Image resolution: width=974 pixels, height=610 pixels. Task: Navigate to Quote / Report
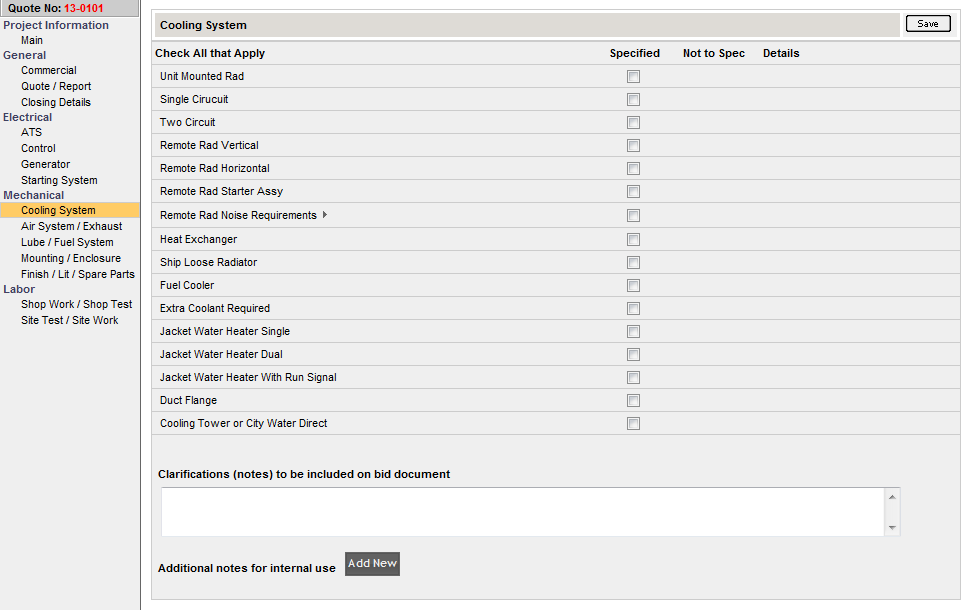coord(56,87)
